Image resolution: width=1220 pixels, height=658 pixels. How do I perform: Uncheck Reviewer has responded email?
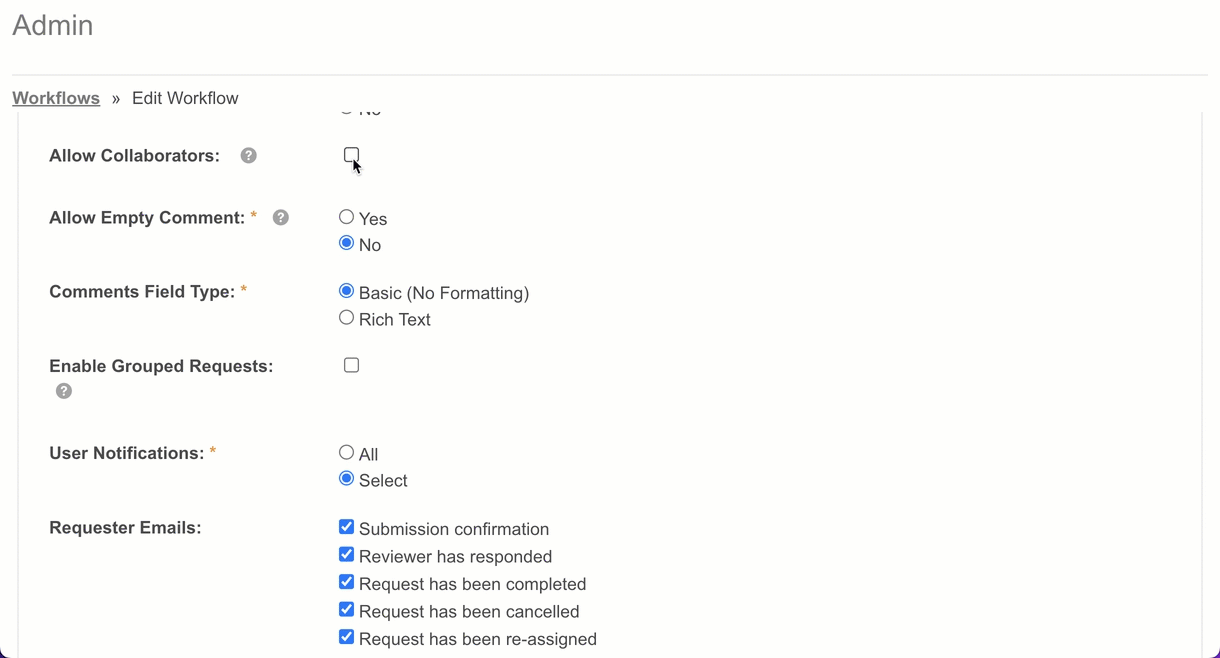(x=347, y=554)
